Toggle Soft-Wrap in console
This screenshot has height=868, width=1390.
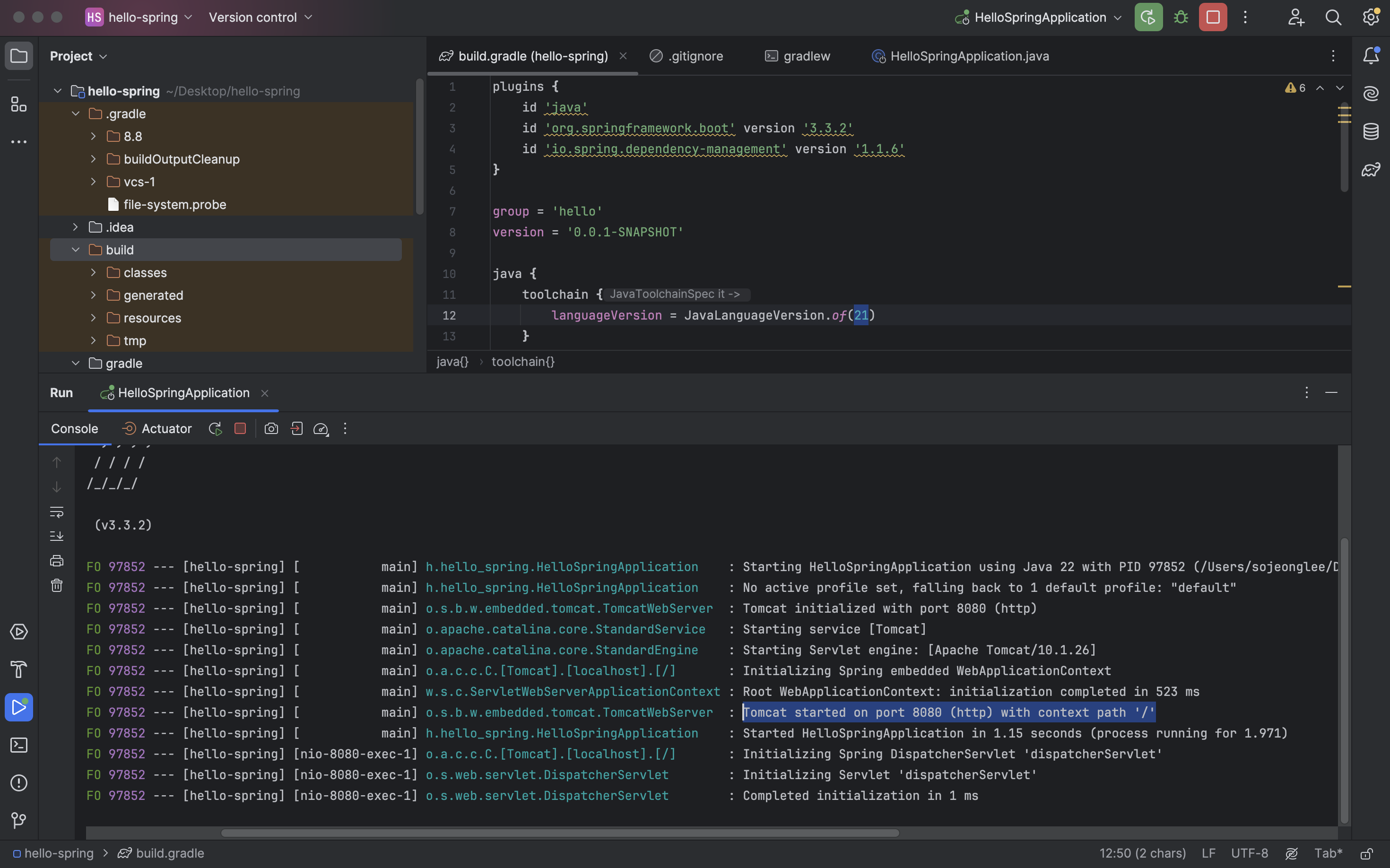pyautogui.click(x=56, y=512)
